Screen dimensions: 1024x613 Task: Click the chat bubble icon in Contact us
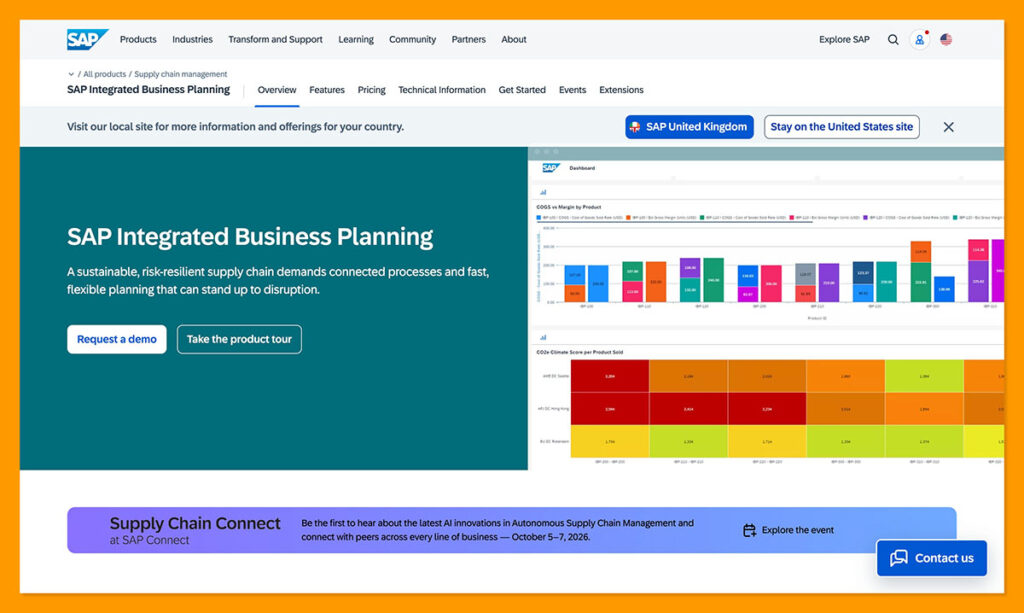coord(899,558)
